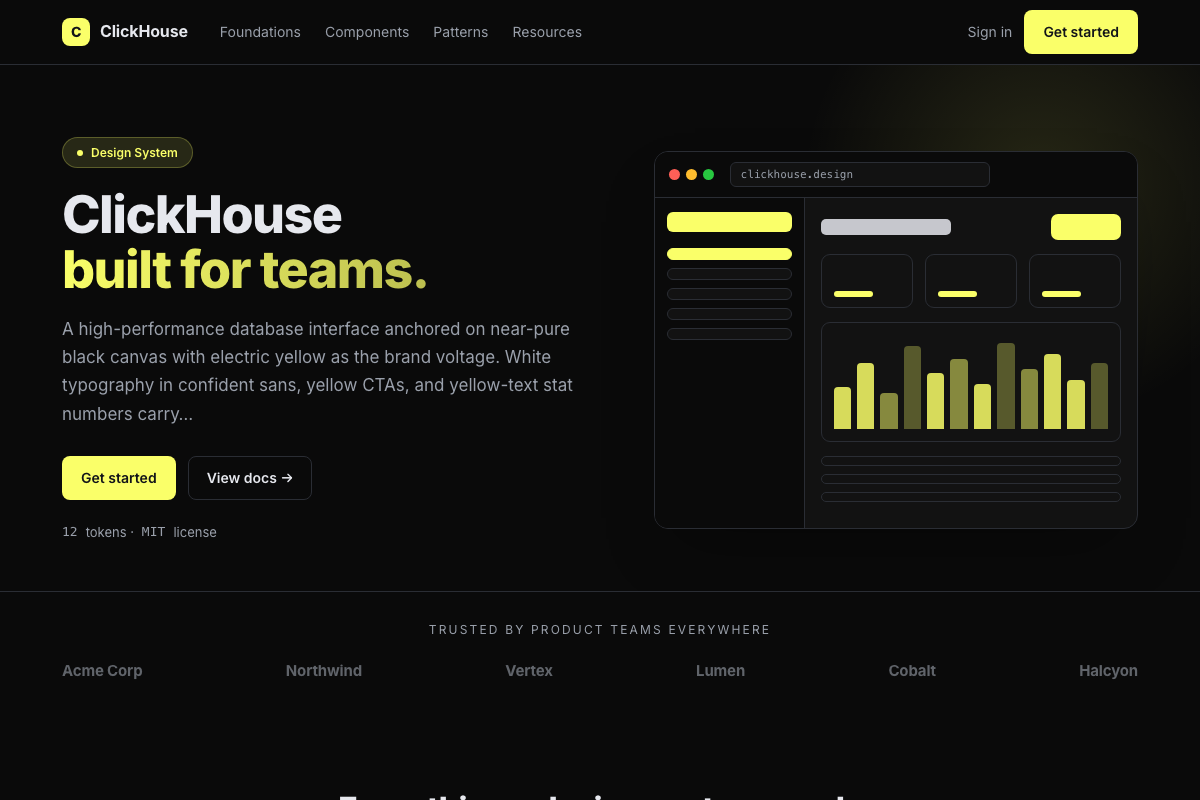Viewport: 1200px width, 800px height.
Task: Click Get started button in the navbar
Action: [1081, 32]
